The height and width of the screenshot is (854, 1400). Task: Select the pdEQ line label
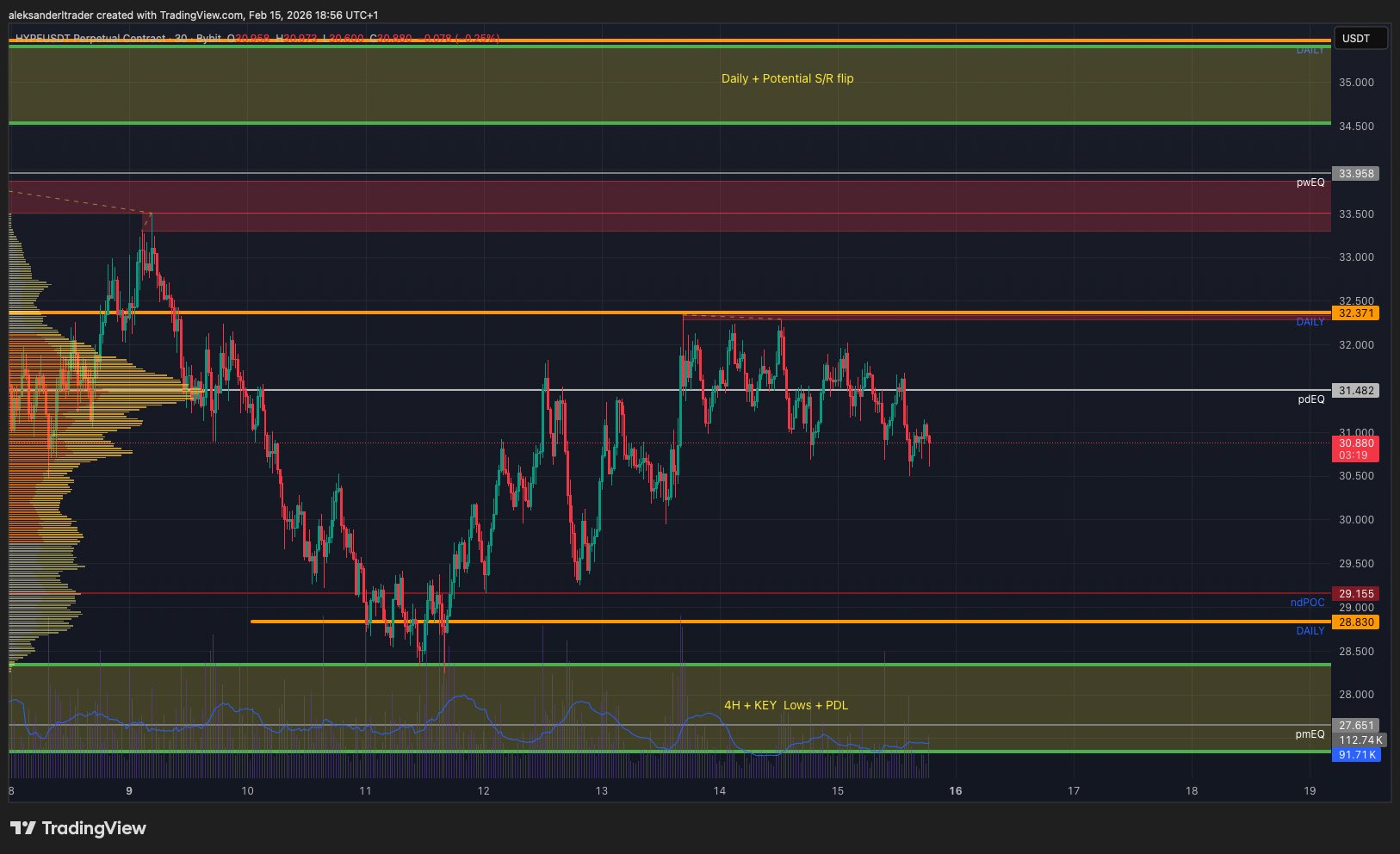[1310, 399]
